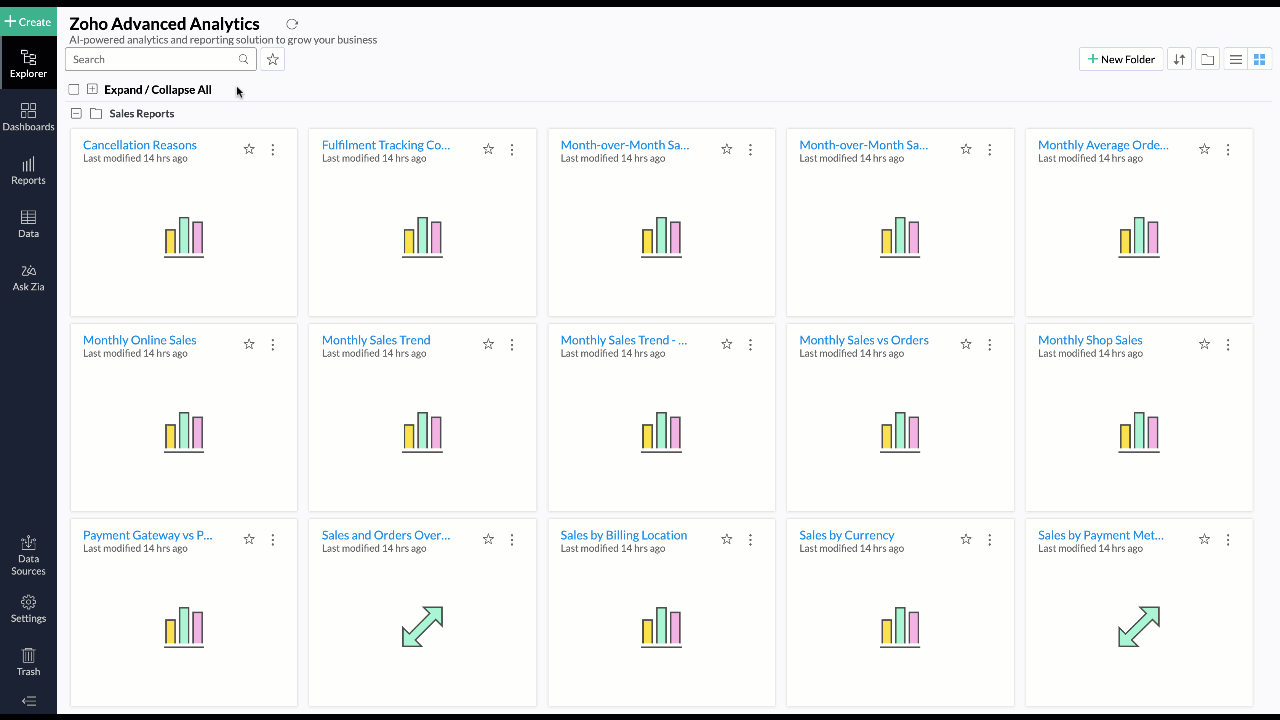Tick the Expand / Collapse All checkbox
1280x720 pixels.
pos(74,90)
